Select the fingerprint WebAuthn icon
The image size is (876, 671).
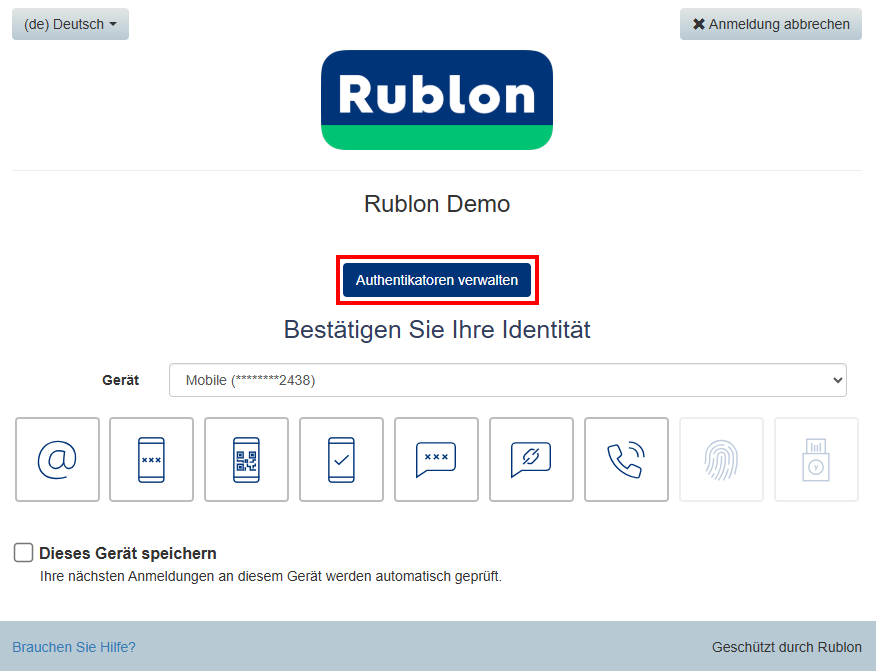(721, 459)
